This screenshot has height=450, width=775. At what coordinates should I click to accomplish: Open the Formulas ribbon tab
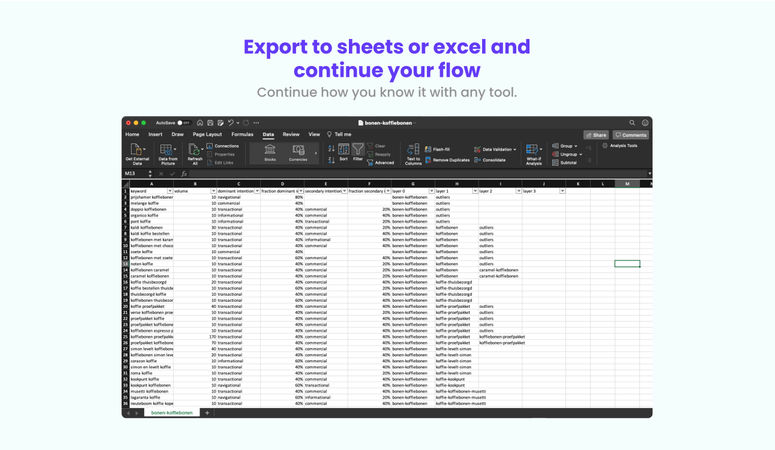point(242,135)
